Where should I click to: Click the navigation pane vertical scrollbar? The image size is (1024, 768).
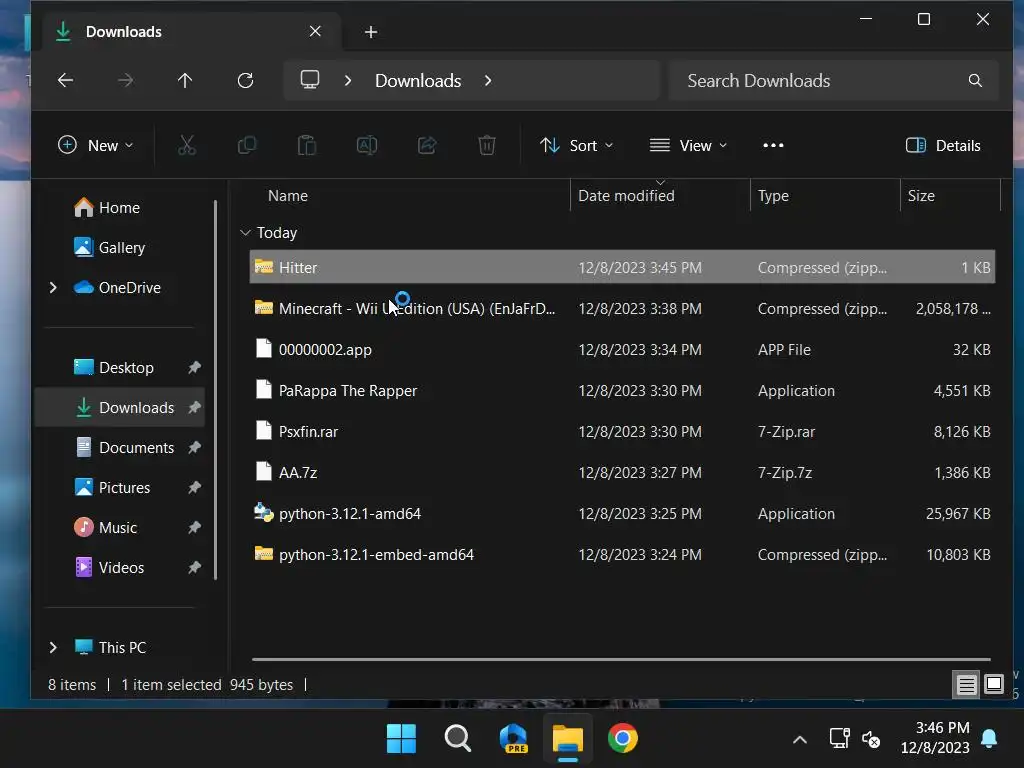click(215, 390)
